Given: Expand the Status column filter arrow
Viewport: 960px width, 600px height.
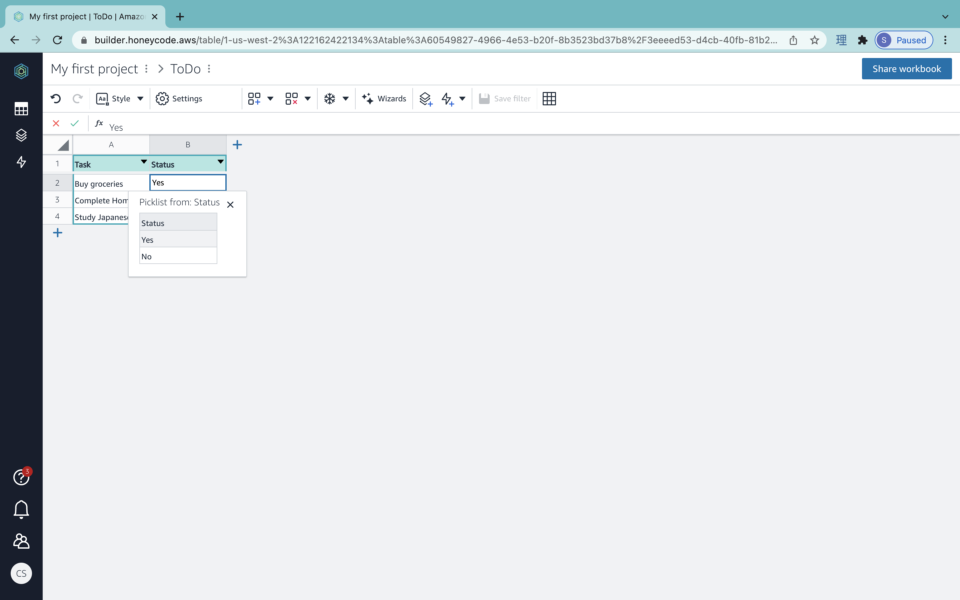Looking at the screenshot, I should click(x=218, y=163).
